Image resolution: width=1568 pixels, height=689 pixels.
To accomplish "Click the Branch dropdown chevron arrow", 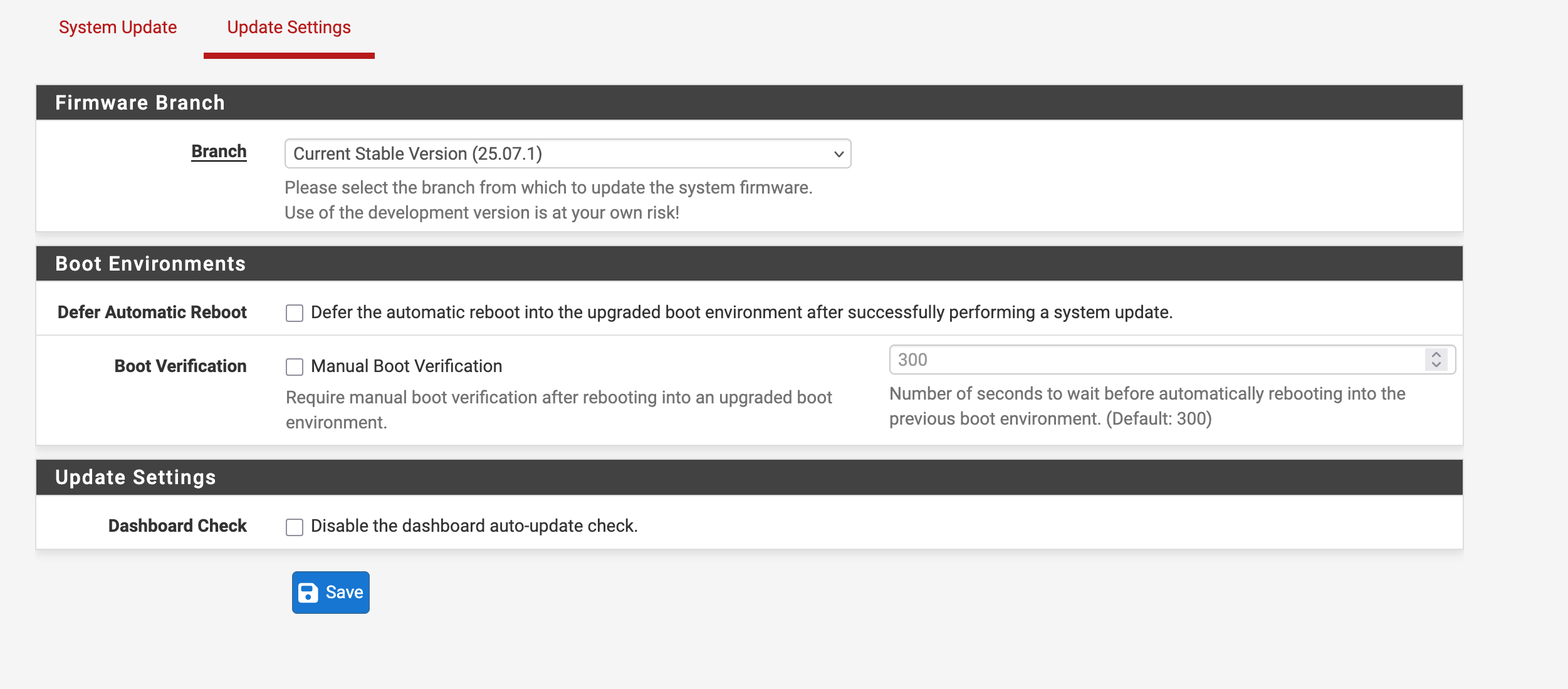I will [839, 154].
